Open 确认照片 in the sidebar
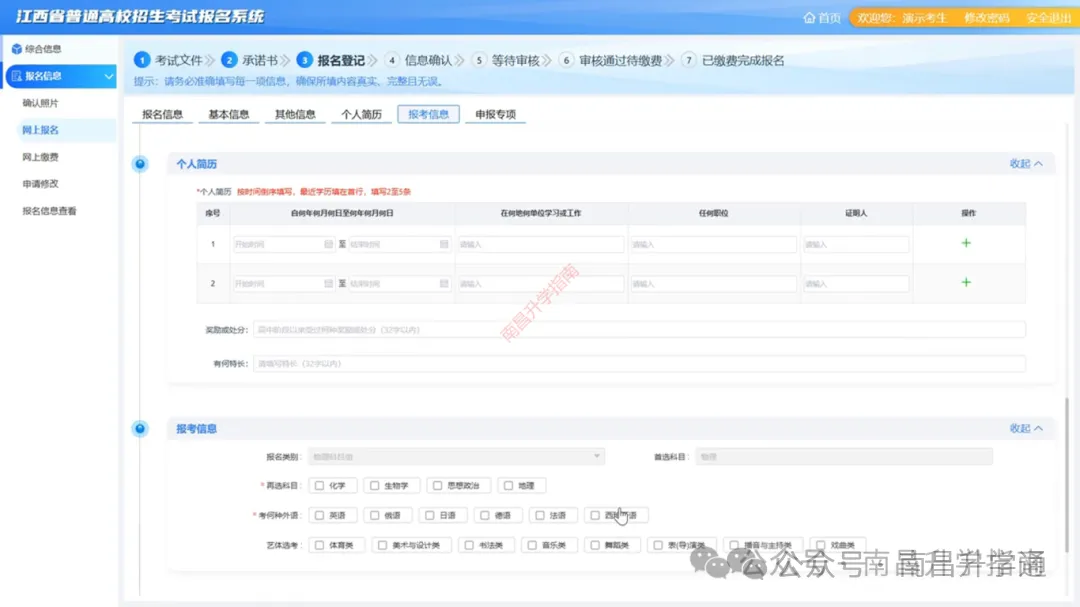The height and width of the screenshot is (607, 1080). 40,103
